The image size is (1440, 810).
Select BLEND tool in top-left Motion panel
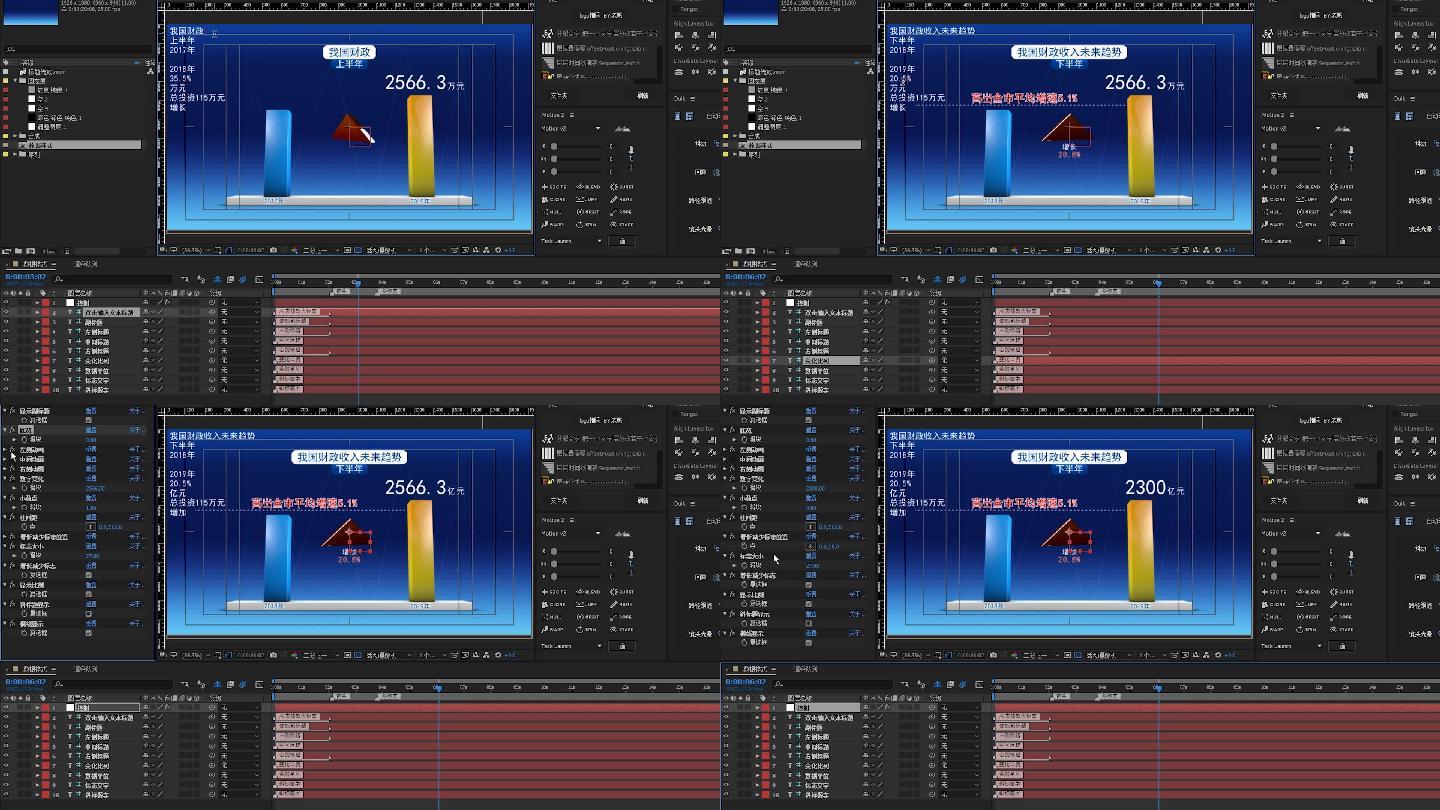[588, 187]
